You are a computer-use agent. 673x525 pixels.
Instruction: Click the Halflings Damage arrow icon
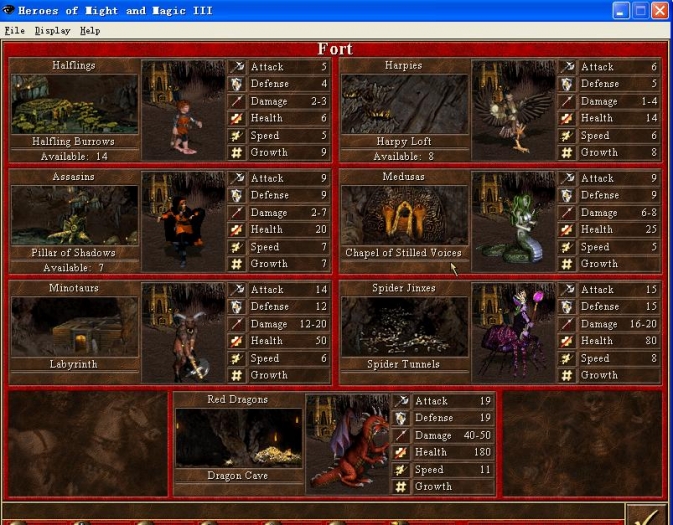click(236, 101)
